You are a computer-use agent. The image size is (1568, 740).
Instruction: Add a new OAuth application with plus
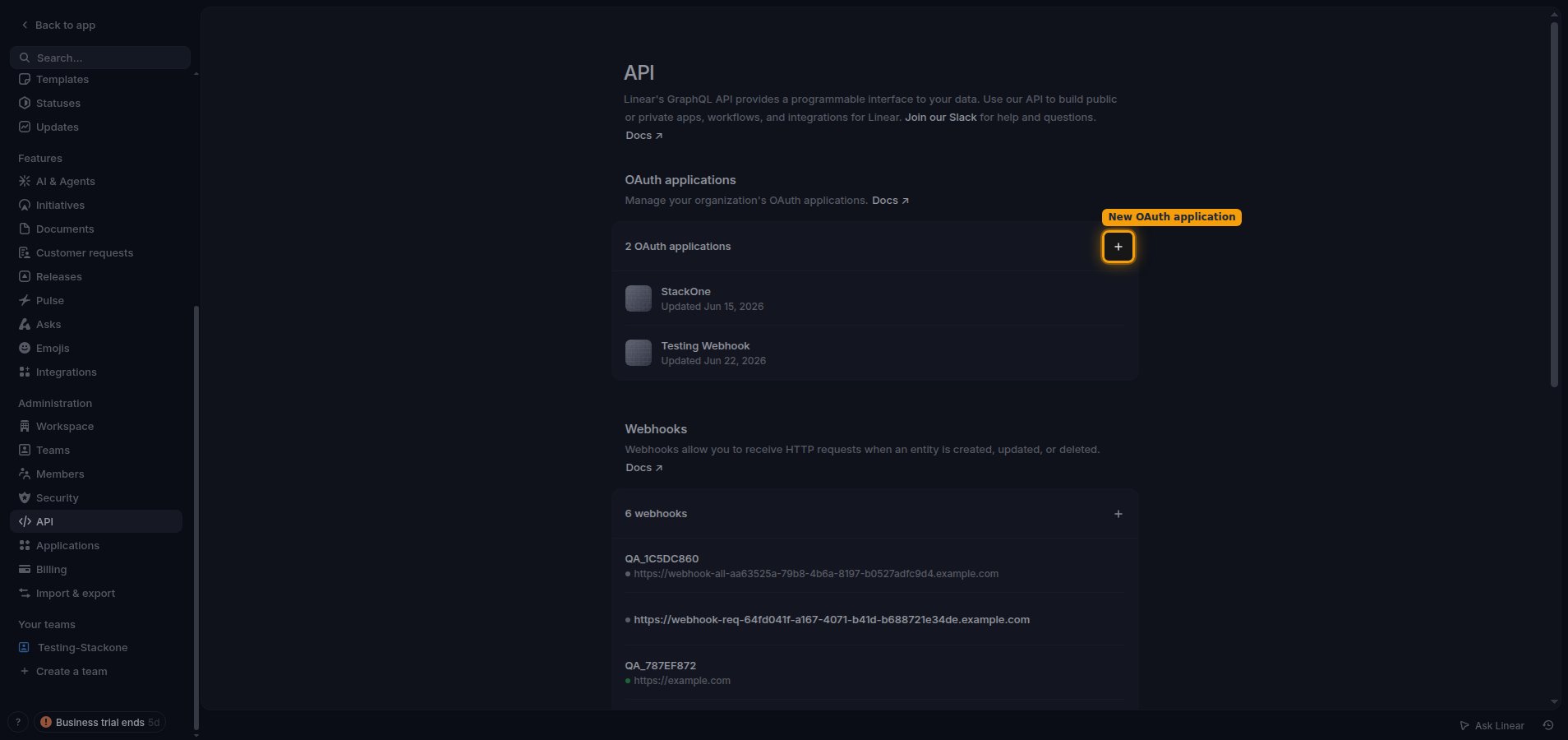1118,247
